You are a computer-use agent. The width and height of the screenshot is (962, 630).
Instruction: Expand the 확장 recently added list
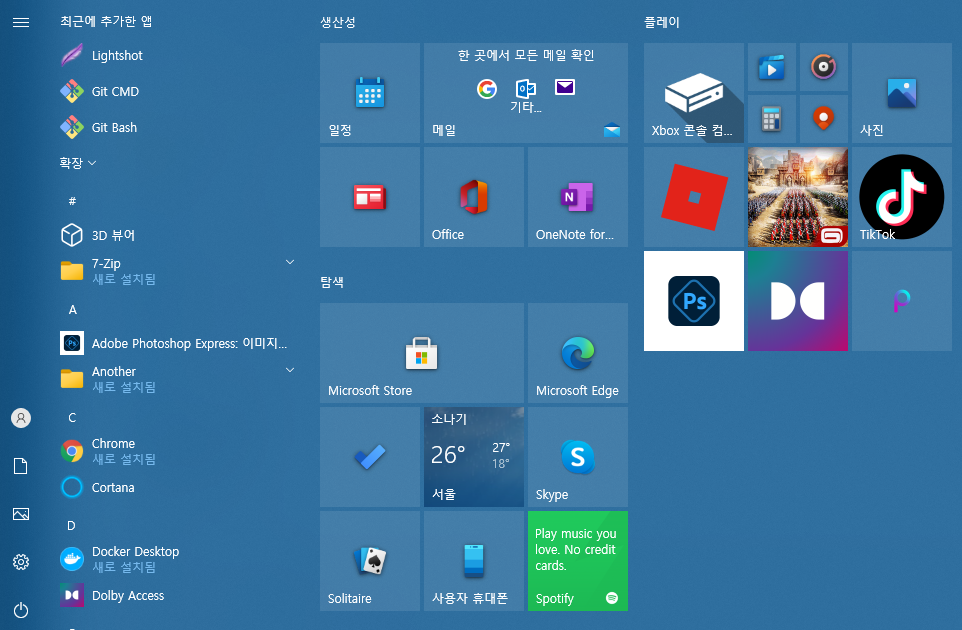coord(78,163)
